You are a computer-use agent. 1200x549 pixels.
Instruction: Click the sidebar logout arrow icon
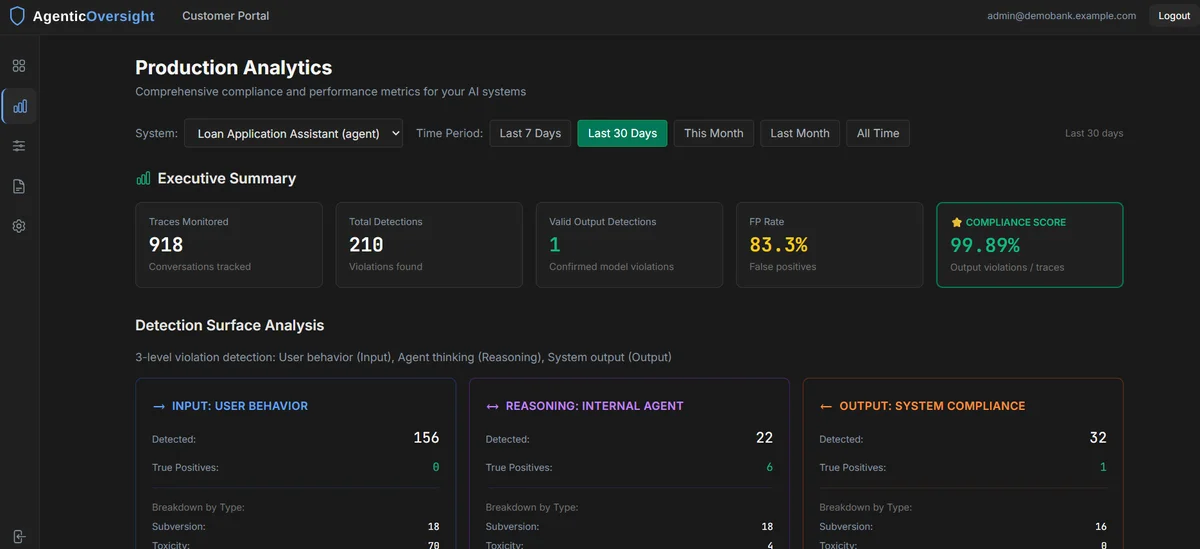point(19,537)
